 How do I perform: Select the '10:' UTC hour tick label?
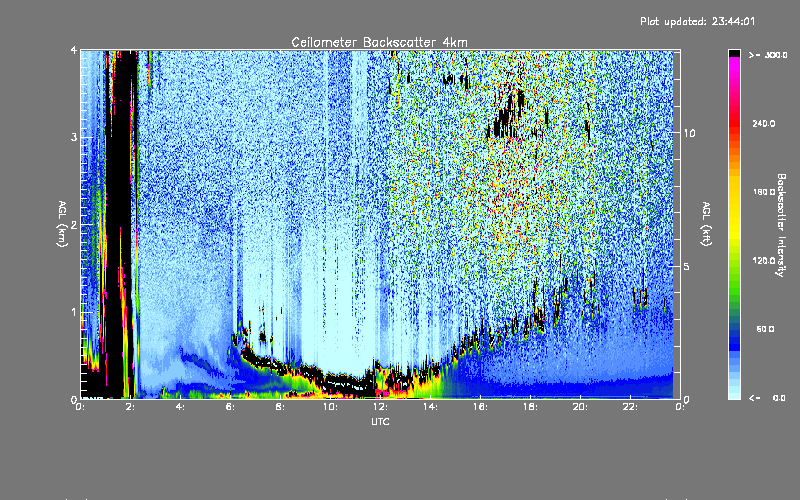330,407
